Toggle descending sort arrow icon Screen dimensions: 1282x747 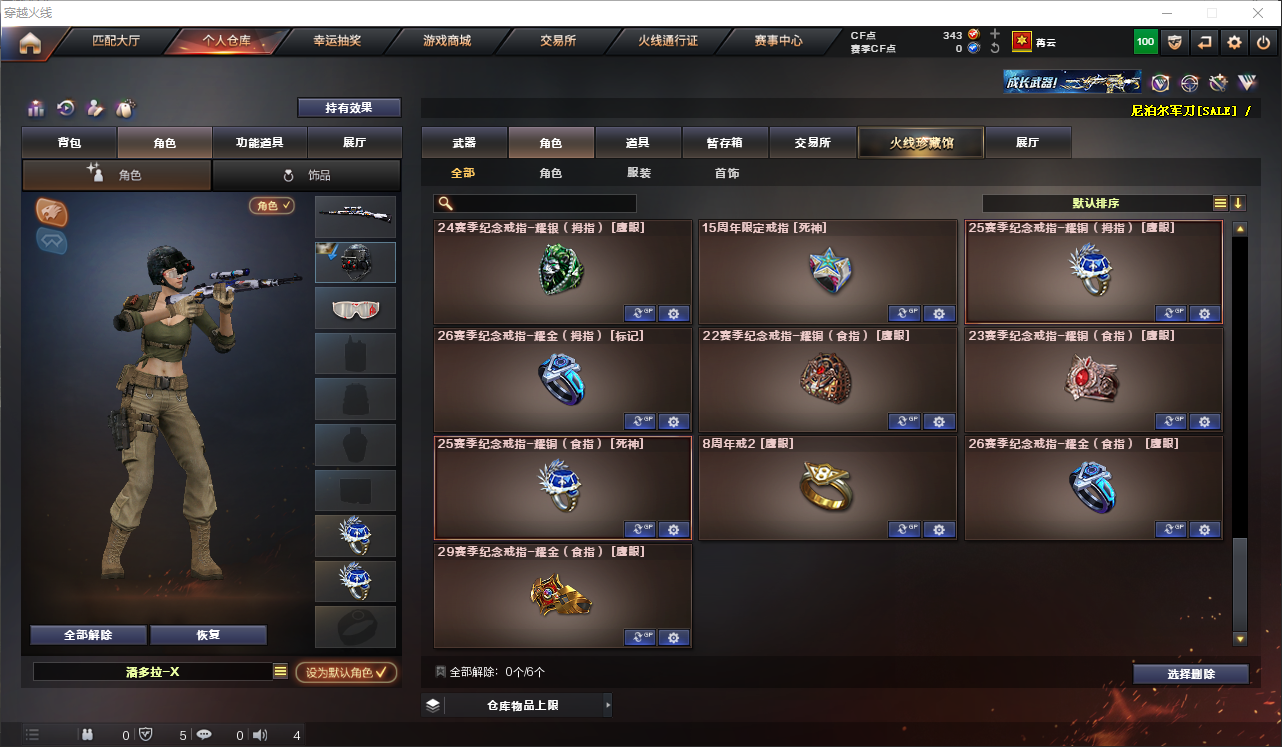coord(1238,203)
